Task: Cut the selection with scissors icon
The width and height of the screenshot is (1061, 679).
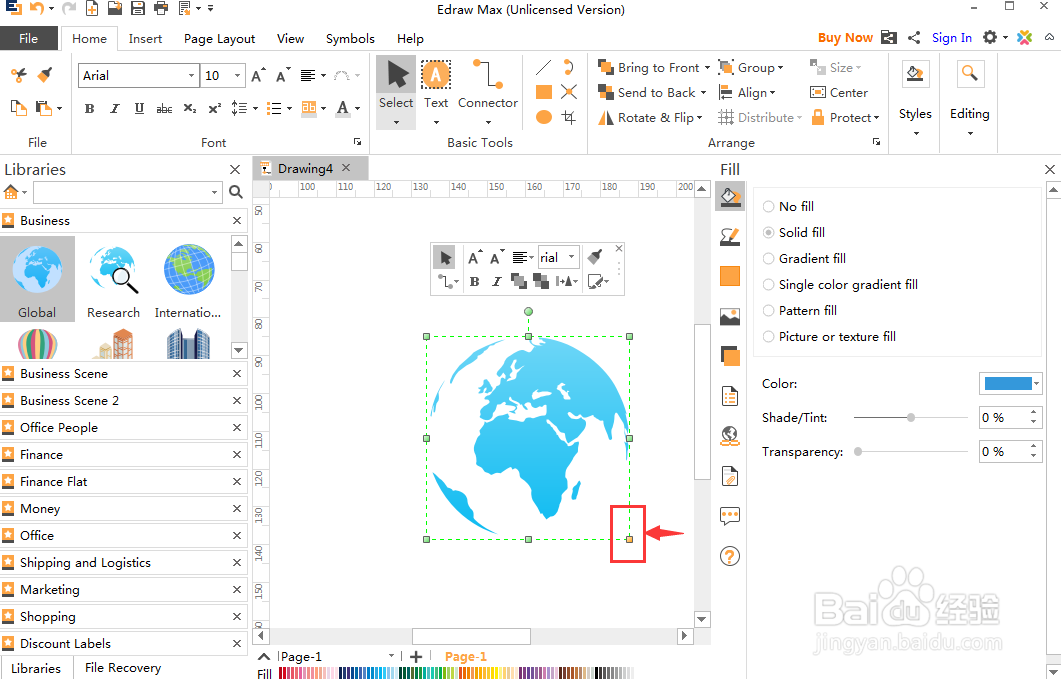Action: [18, 75]
